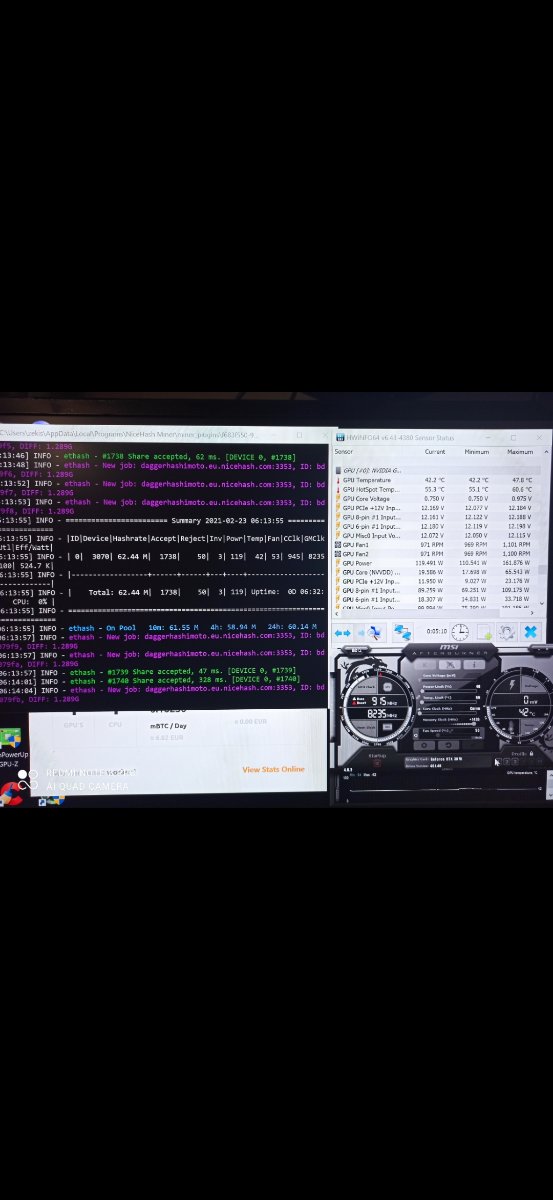Select the GPU Core Voltage row
Viewport: 553px width, 1200px height.
(436, 498)
